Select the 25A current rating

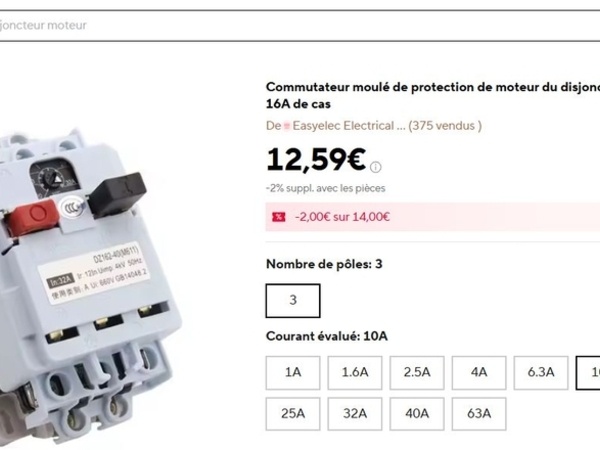pyautogui.click(x=293, y=413)
